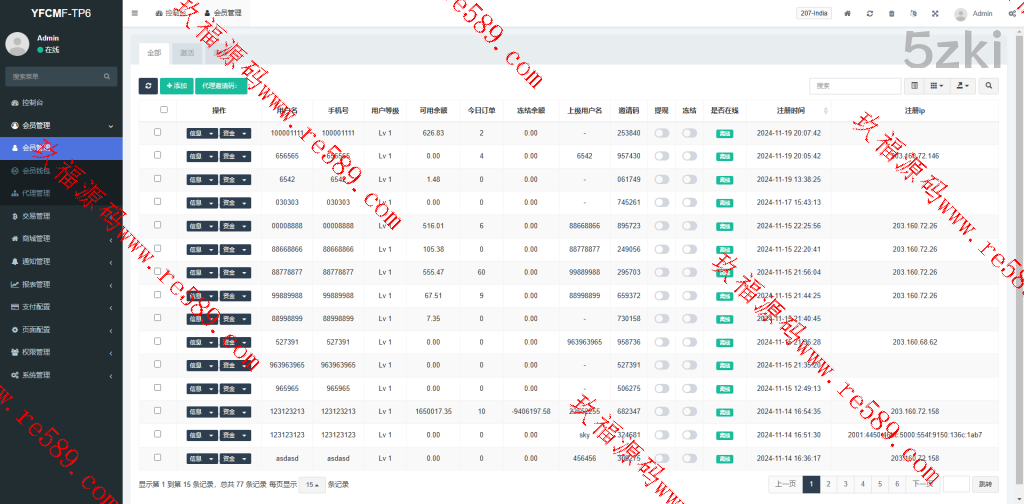Image resolution: width=1024 pixels, height=504 pixels.
Task: Toggle the 冻结 switch for user 656565
Action: tap(690, 156)
